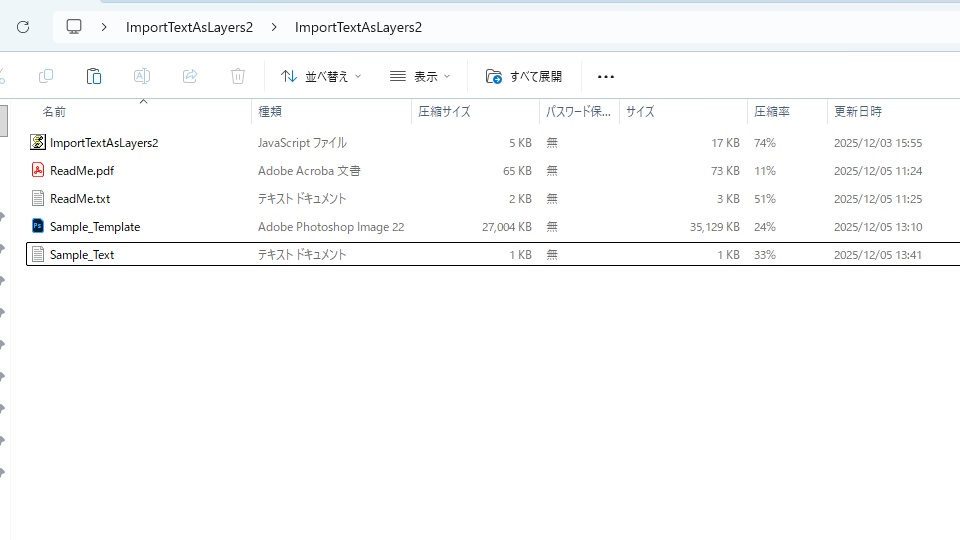The width and height of the screenshot is (960, 540).
Task: Click the rename icon in toolbar
Action: tap(141, 76)
